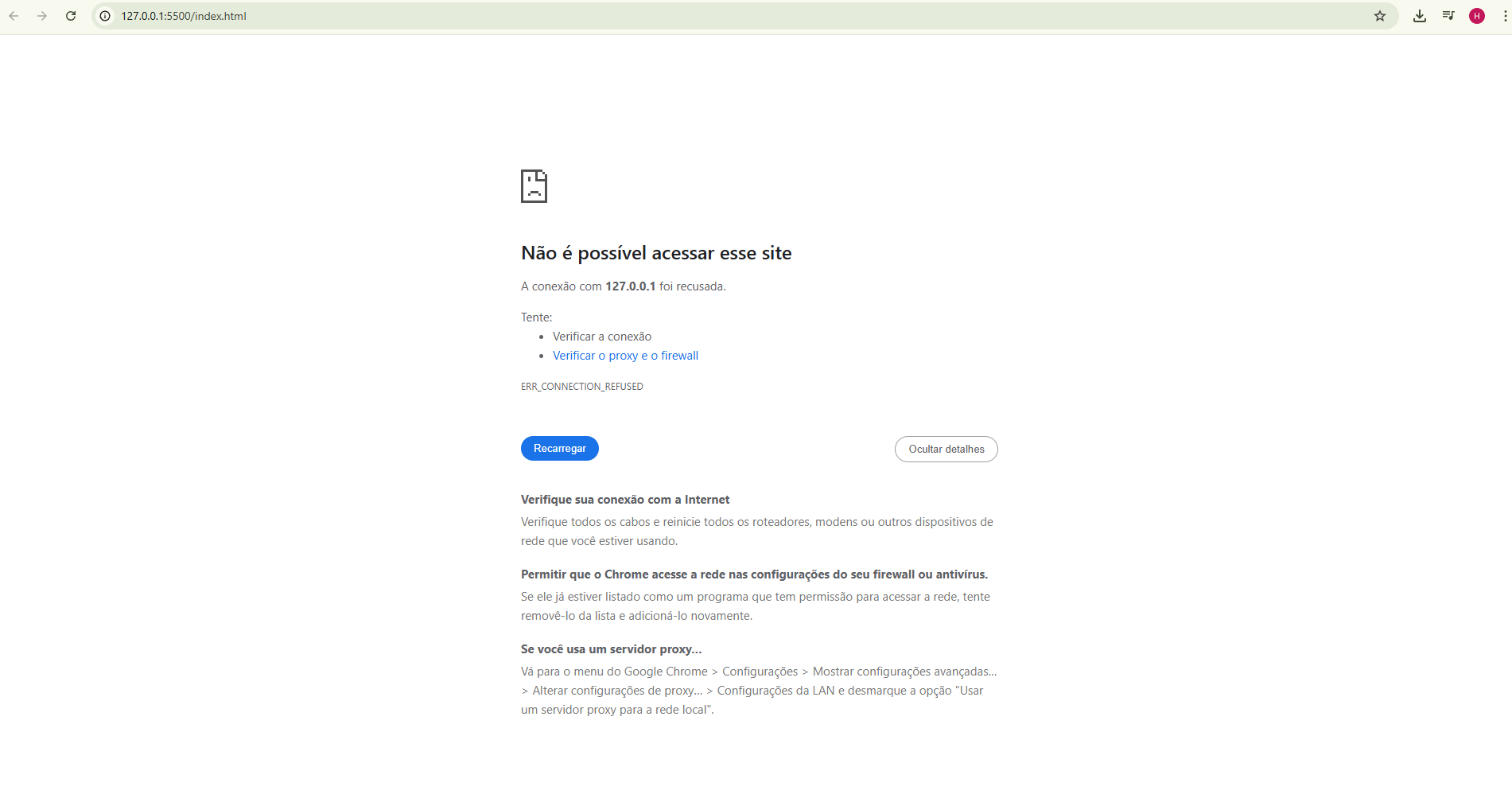Screen dimensions: 1512x810
Task: Click the sad page error icon
Action: (x=534, y=186)
